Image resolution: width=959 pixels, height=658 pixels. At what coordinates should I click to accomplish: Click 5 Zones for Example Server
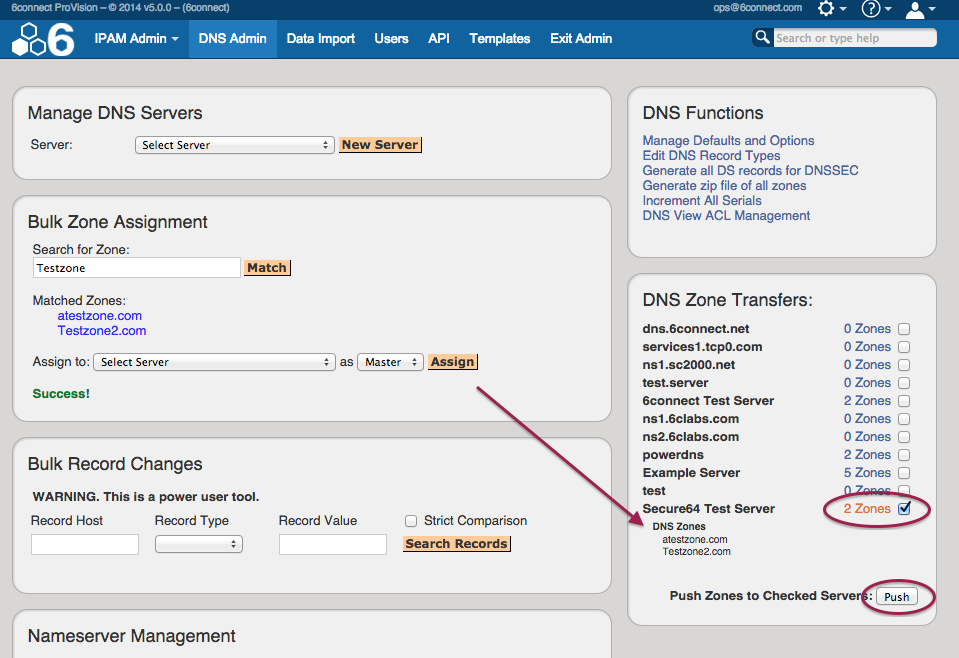point(867,473)
